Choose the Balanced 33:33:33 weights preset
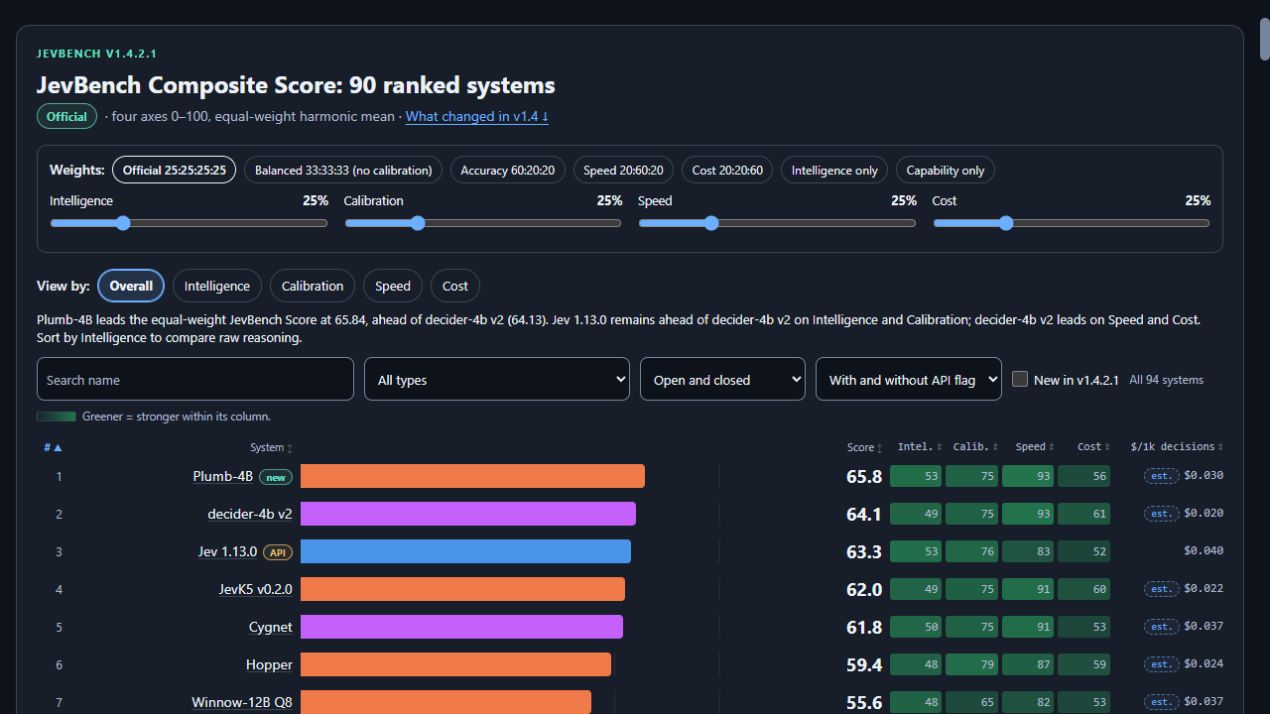1270x714 pixels. point(343,170)
